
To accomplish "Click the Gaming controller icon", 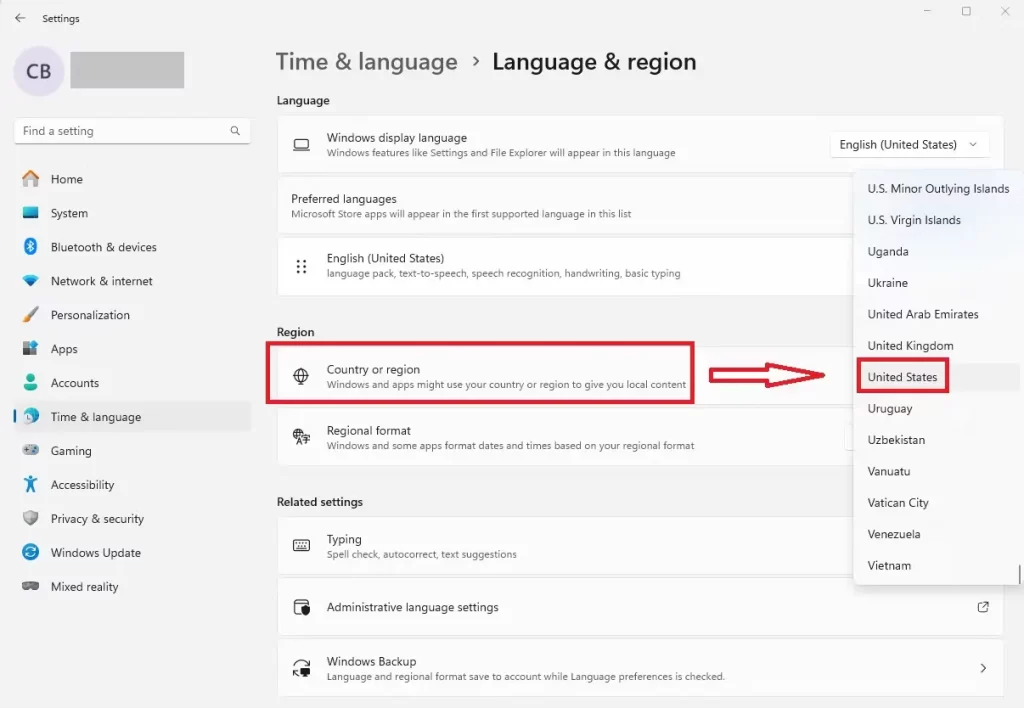I will coord(31,450).
